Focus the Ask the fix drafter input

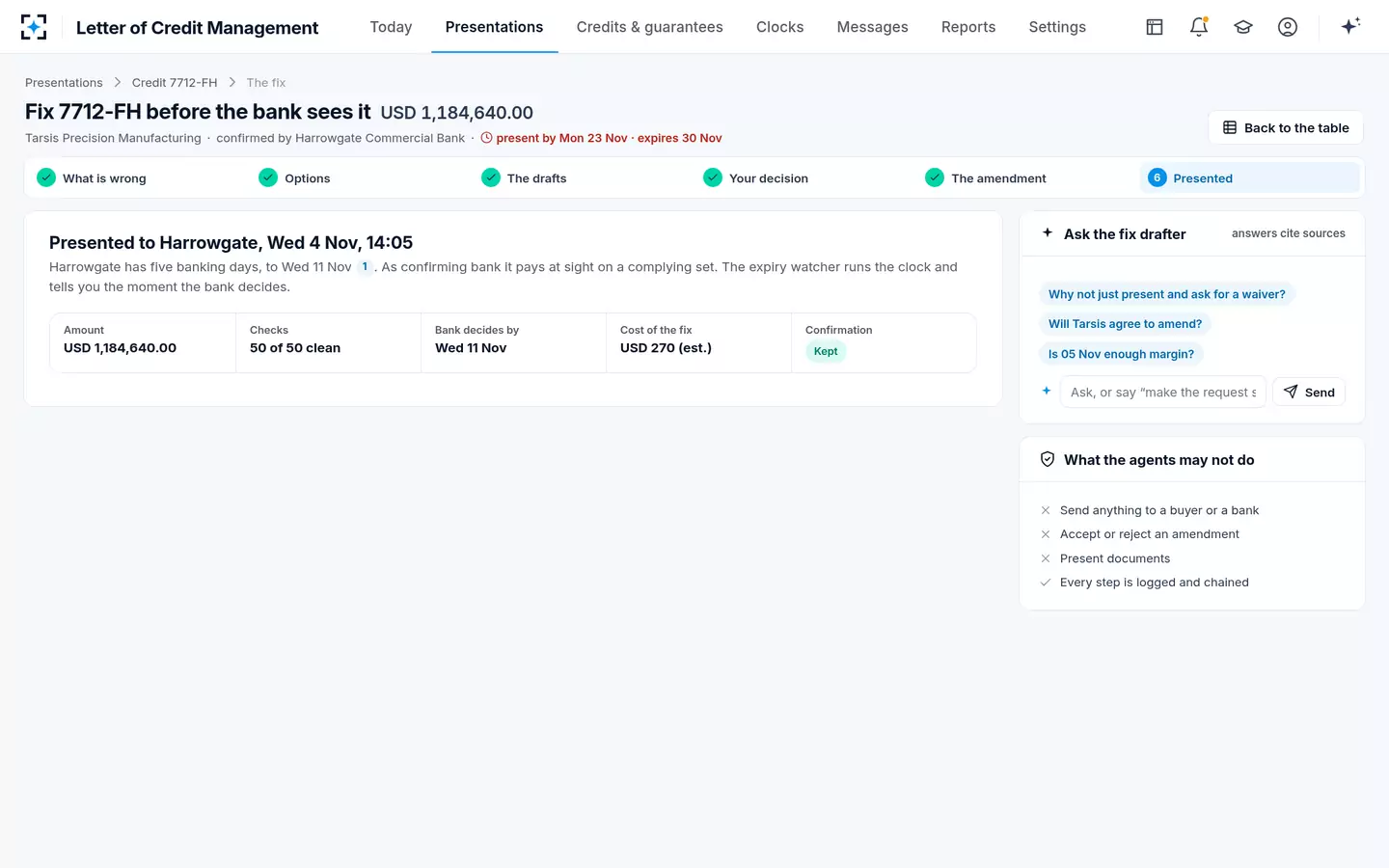1163,392
